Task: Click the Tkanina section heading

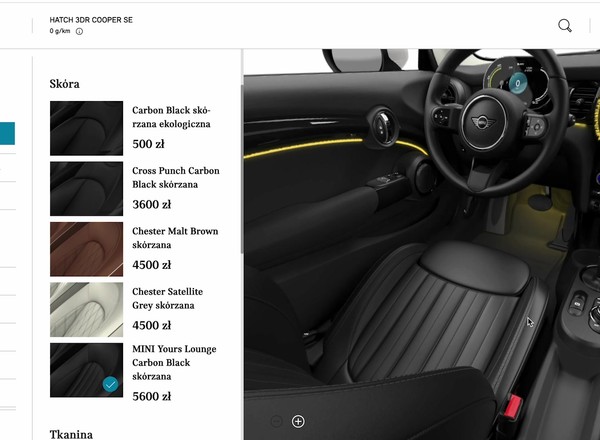Action: 70,434
